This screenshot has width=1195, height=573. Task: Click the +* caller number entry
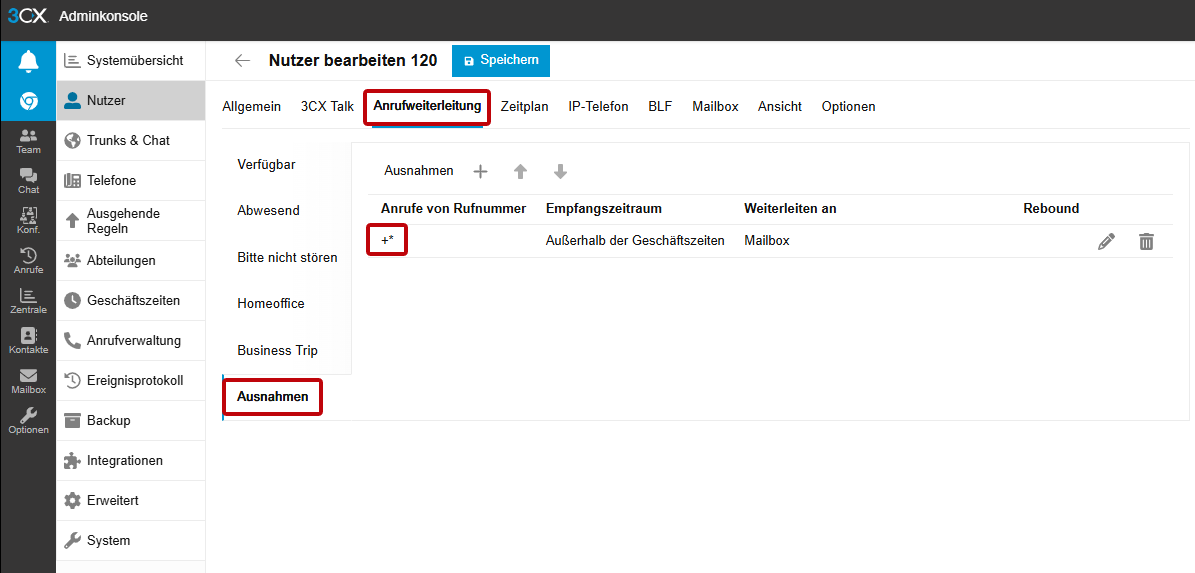[x=387, y=241]
